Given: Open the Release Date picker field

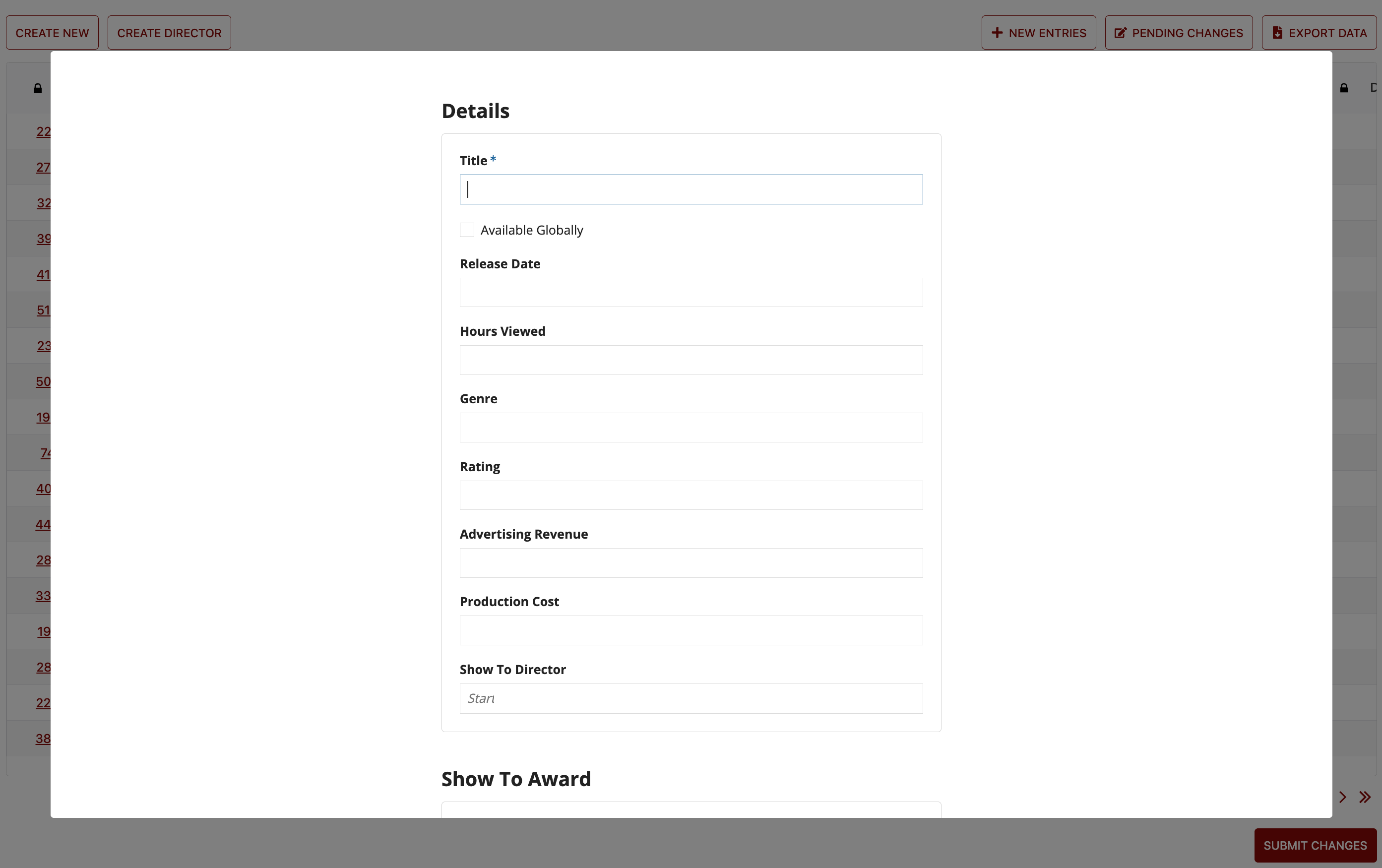Looking at the screenshot, I should pos(691,293).
